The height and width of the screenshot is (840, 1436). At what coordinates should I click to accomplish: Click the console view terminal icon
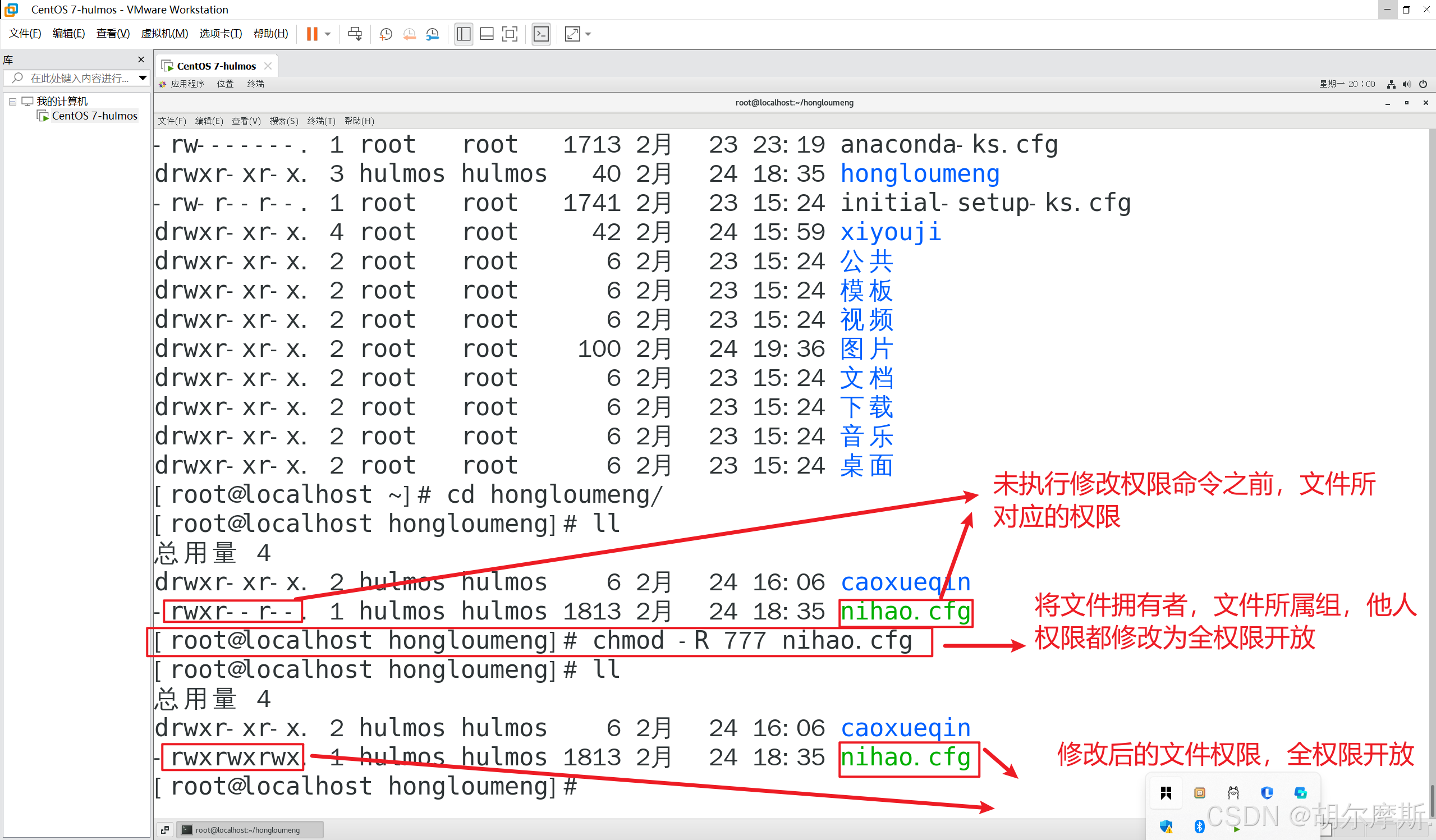541,34
